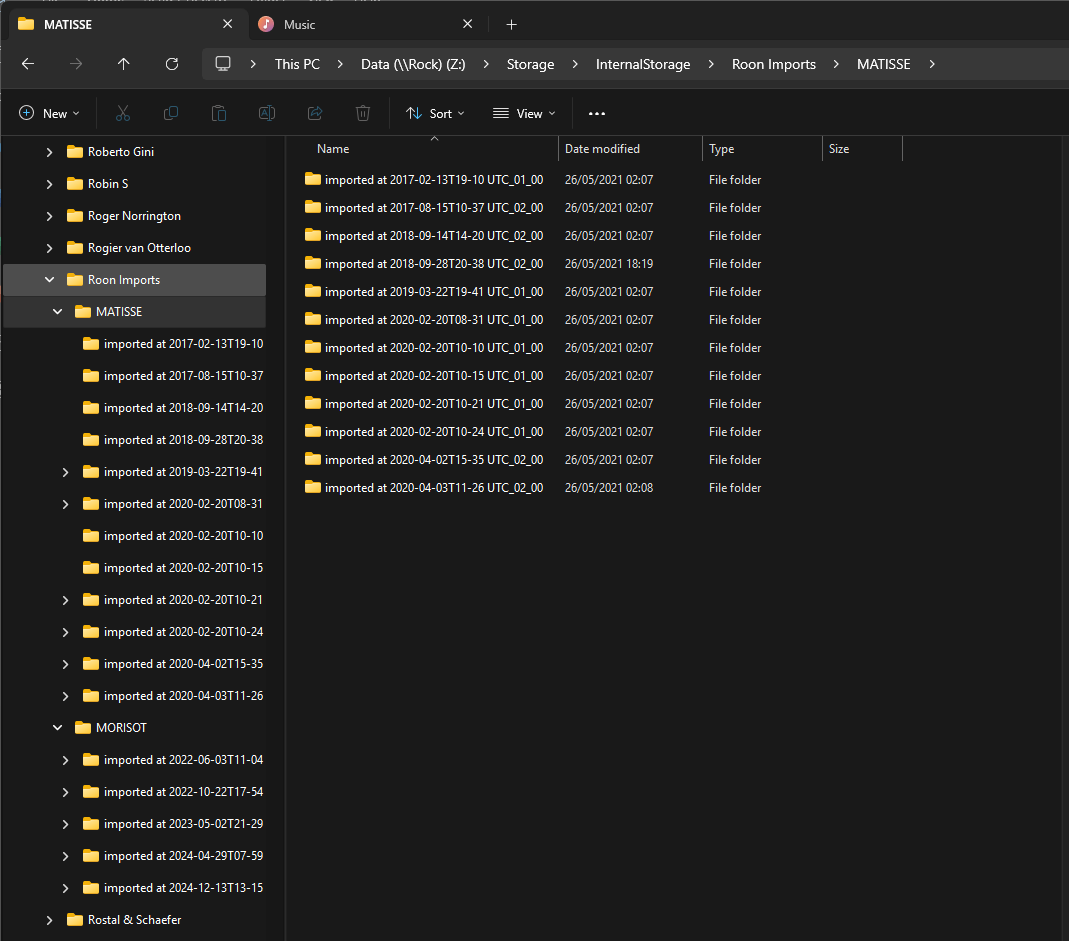Image resolution: width=1069 pixels, height=941 pixels.
Task: Click folder icon of imported at 2018-09-28T20-38 UTC_02_00
Action: click(313, 263)
